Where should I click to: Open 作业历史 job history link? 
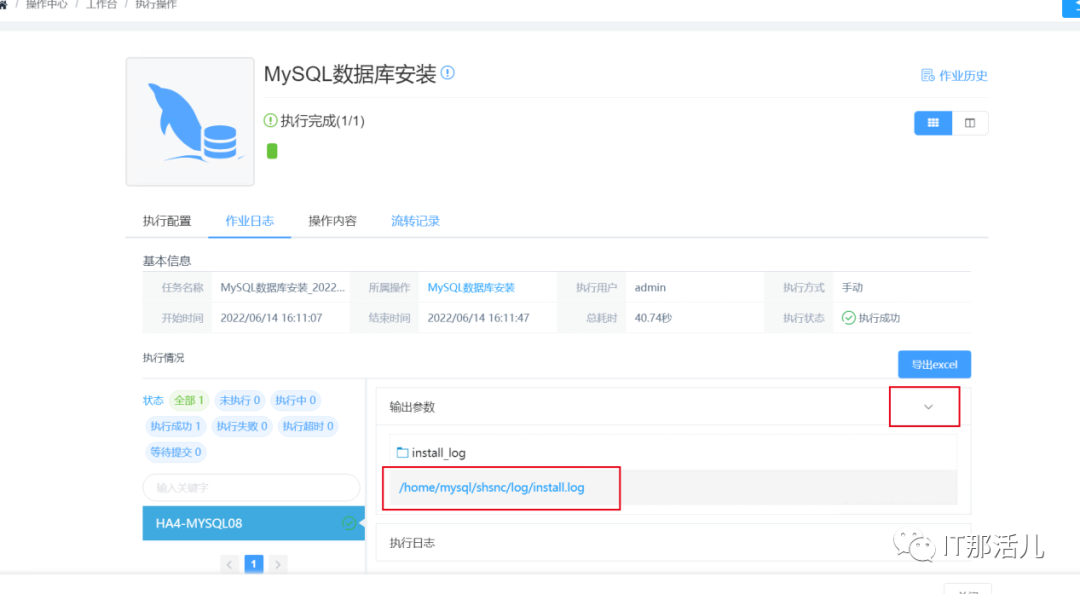pos(954,75)
